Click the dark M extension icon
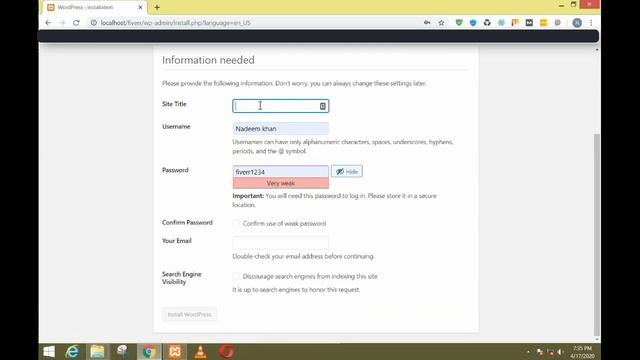The image size is (640, 360). (529, 23)
